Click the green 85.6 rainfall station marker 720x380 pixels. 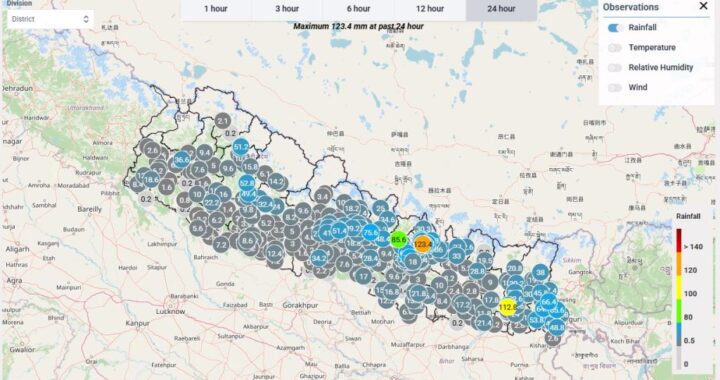[399, 240]
